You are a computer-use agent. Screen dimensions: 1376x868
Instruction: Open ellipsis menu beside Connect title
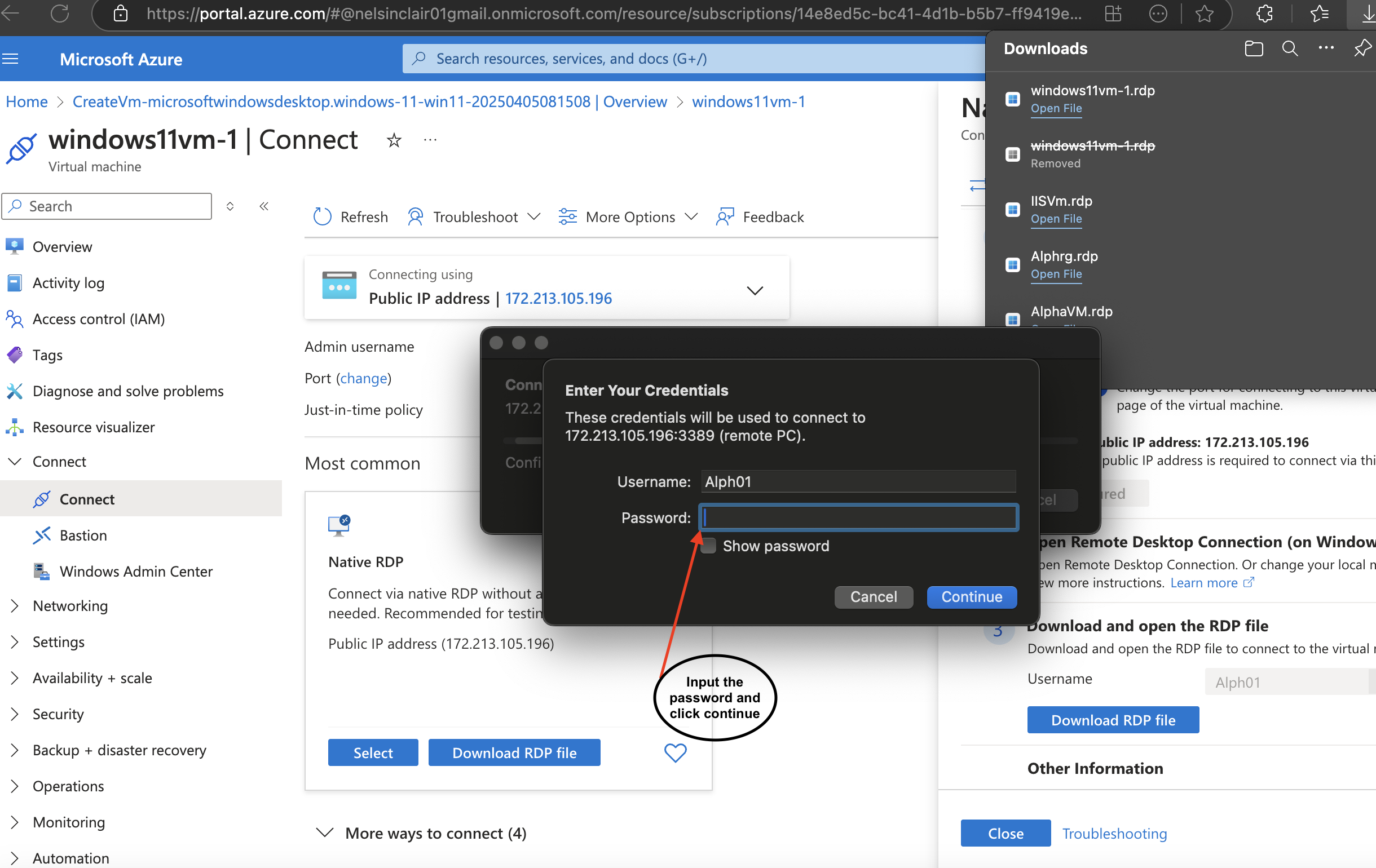click(x=430, y=140)
